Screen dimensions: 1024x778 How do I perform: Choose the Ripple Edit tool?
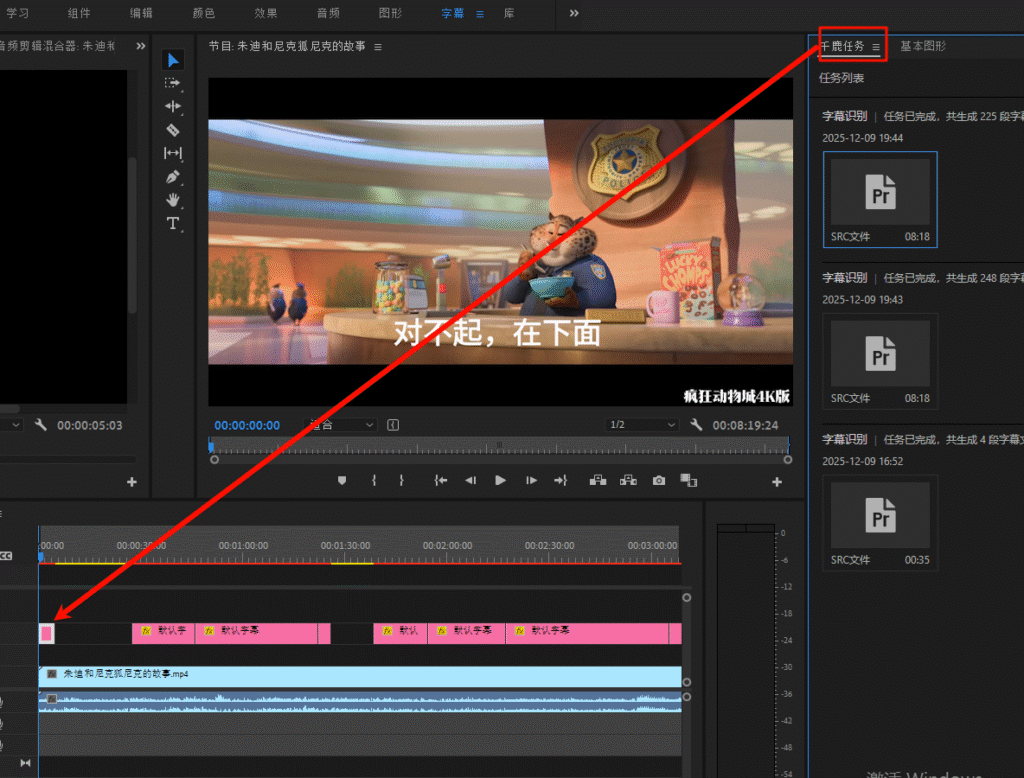[173, 106]
